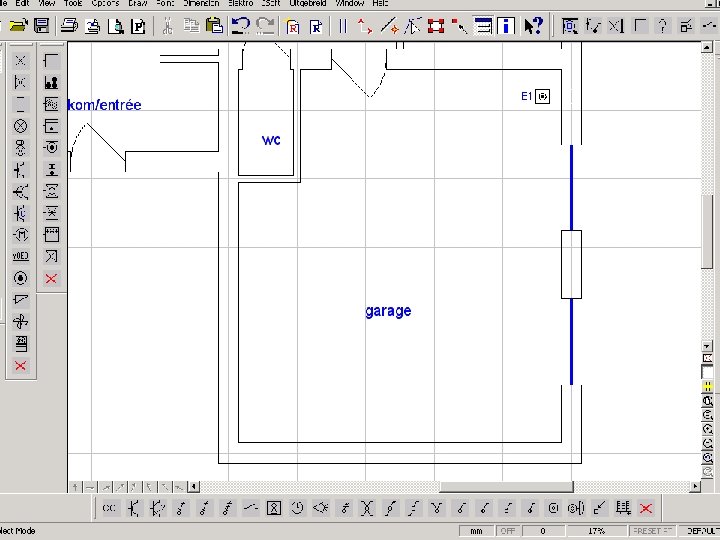The height and width of the screenshot is (540, 720).
Task: Close the bottom switch toolbar with red X
Action: (646, 508)
